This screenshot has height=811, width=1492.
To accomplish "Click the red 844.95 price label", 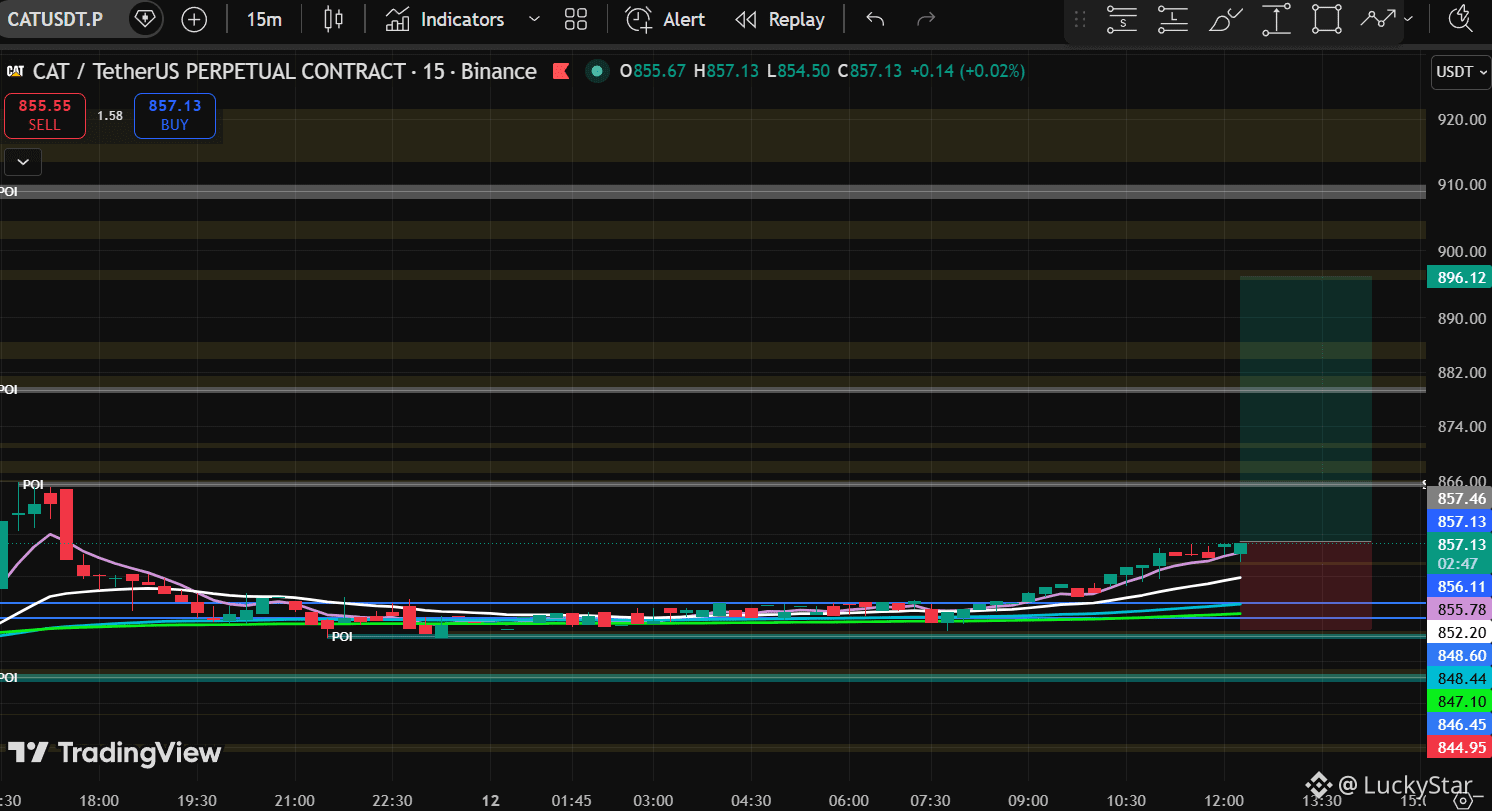I will 1461,747.
